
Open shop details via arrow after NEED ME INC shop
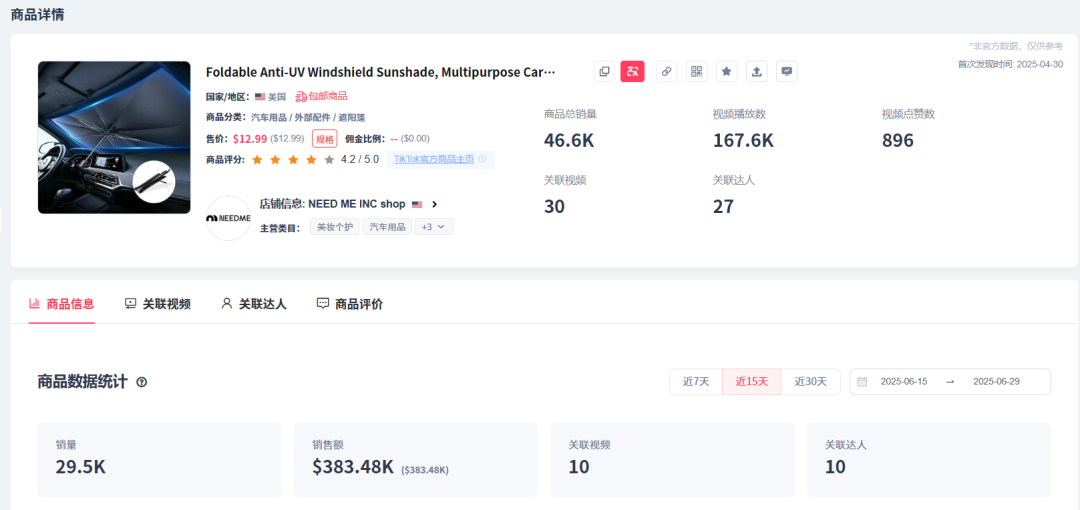click(x=434, y=204)
